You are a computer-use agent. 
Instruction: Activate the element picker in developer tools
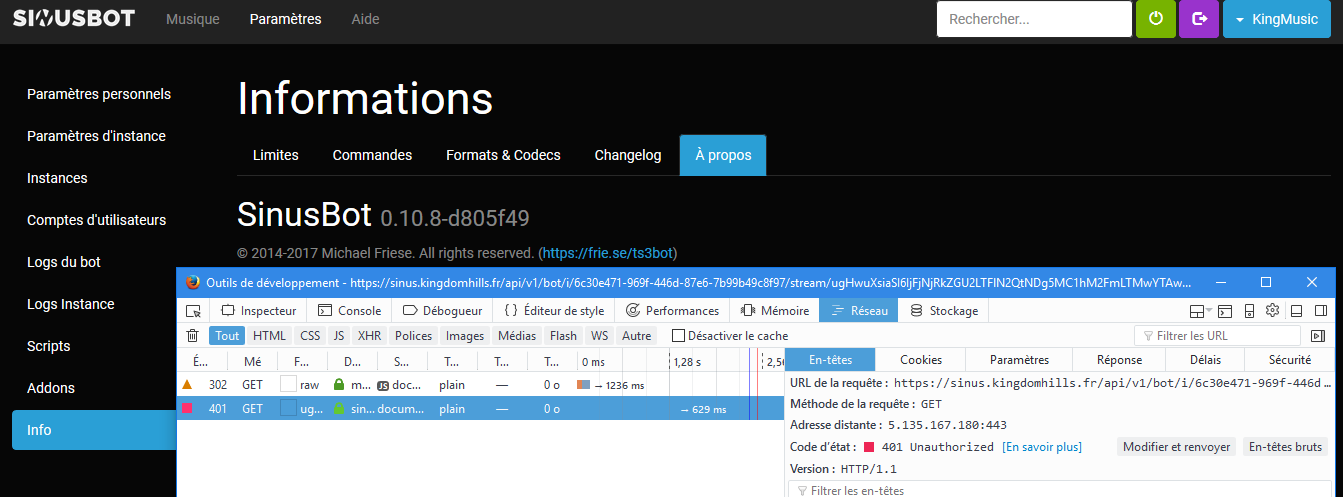193,311
